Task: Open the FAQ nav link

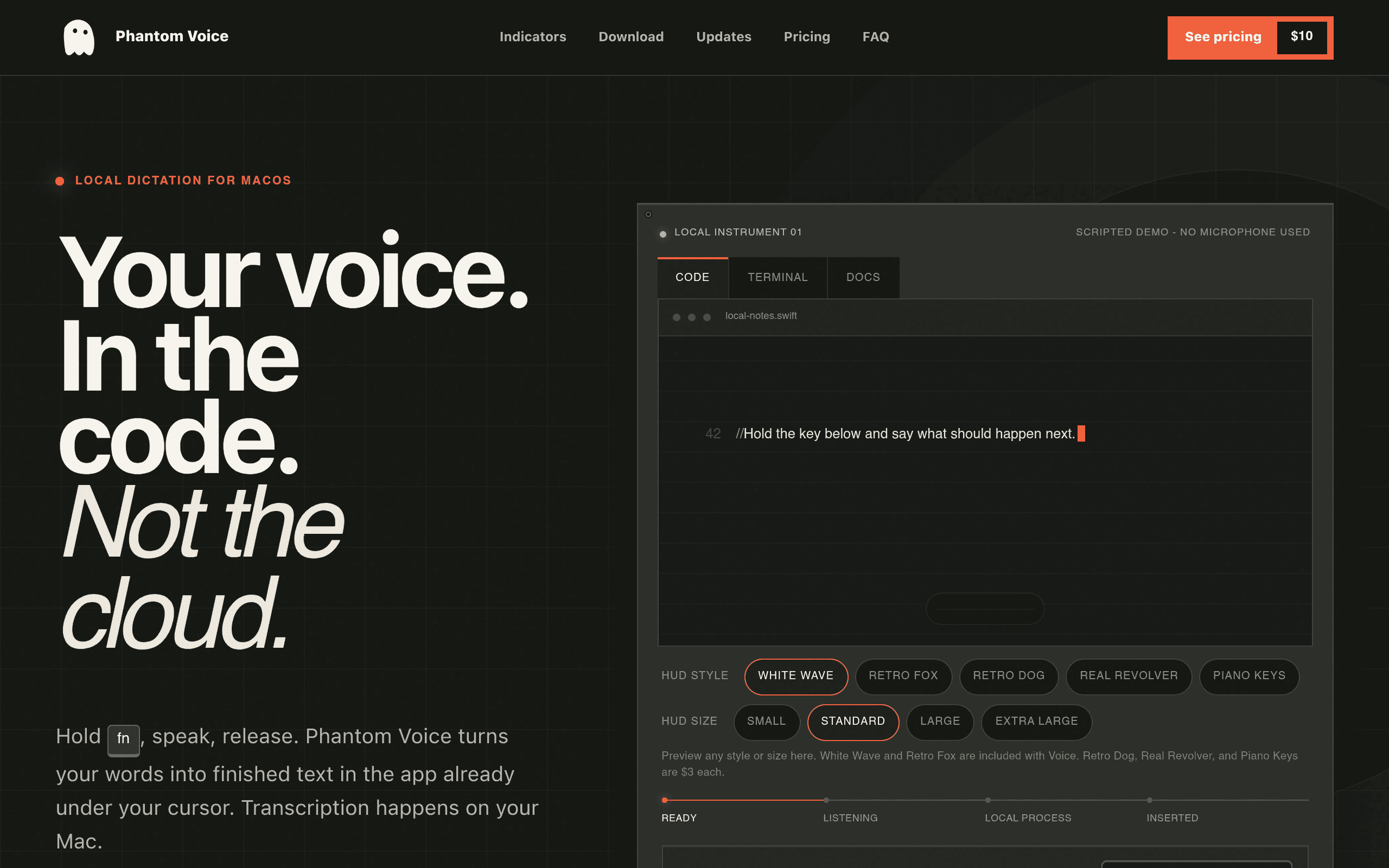Action: click(x=875, y=37)
